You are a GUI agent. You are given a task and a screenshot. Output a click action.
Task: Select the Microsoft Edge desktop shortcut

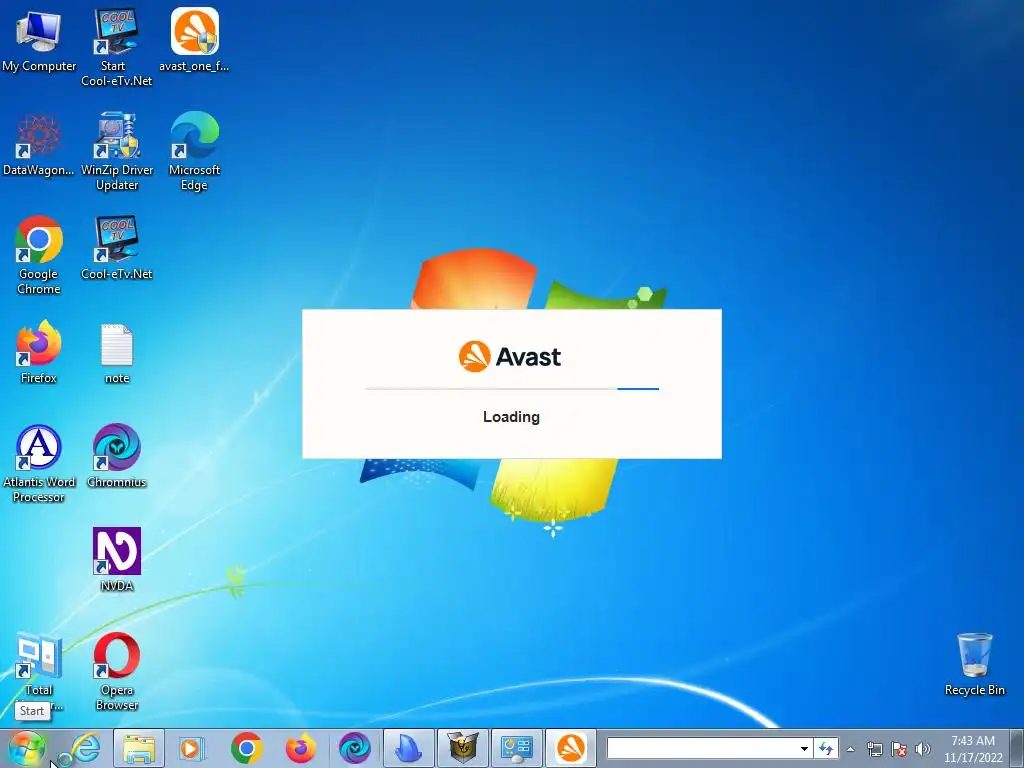(195, 152)
